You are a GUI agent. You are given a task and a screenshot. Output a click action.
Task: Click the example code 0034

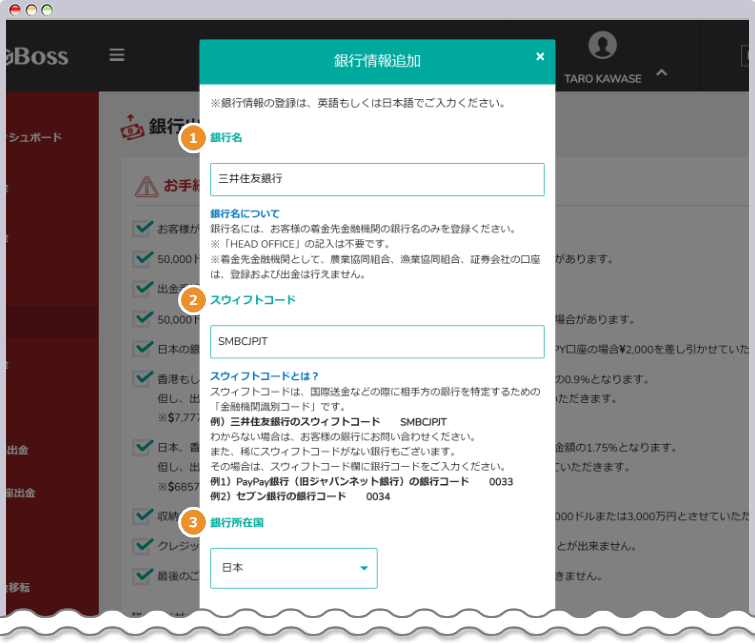pyautogui.click(x=378, y=497)
